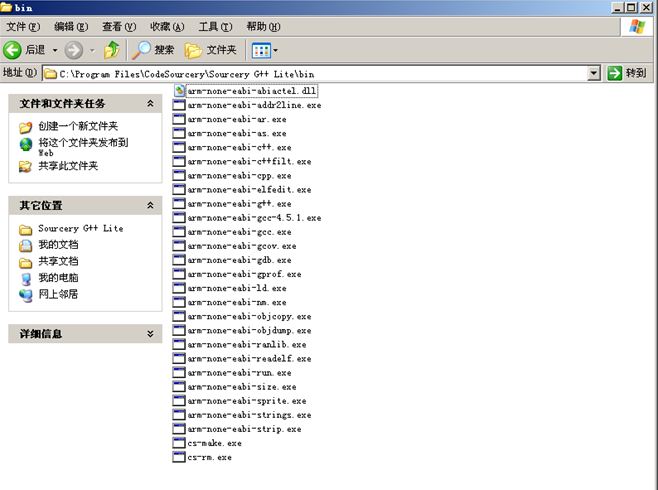Click the folder icon for 创建一个新文件夹

(x=26, y=127)
